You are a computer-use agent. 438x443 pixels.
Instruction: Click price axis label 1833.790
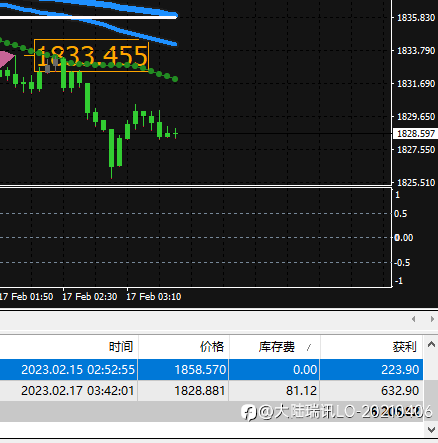pyautogui.click(x=416, y=51)
